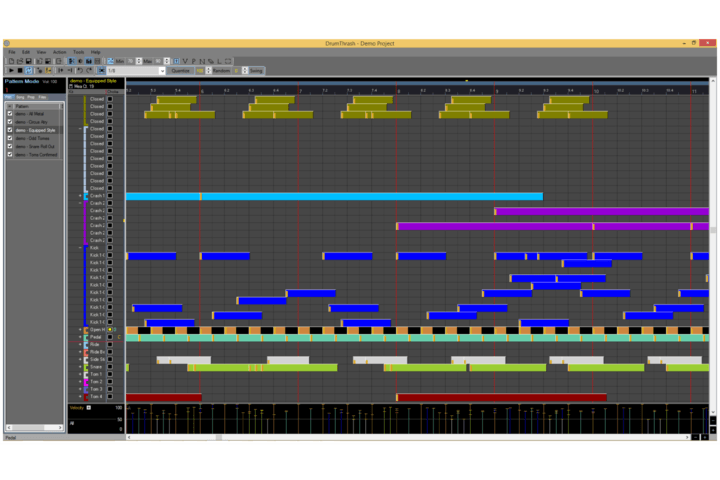Select the V velocity tool icon
The height and width of the screenshot is (480, 720).
pos(186,60)
